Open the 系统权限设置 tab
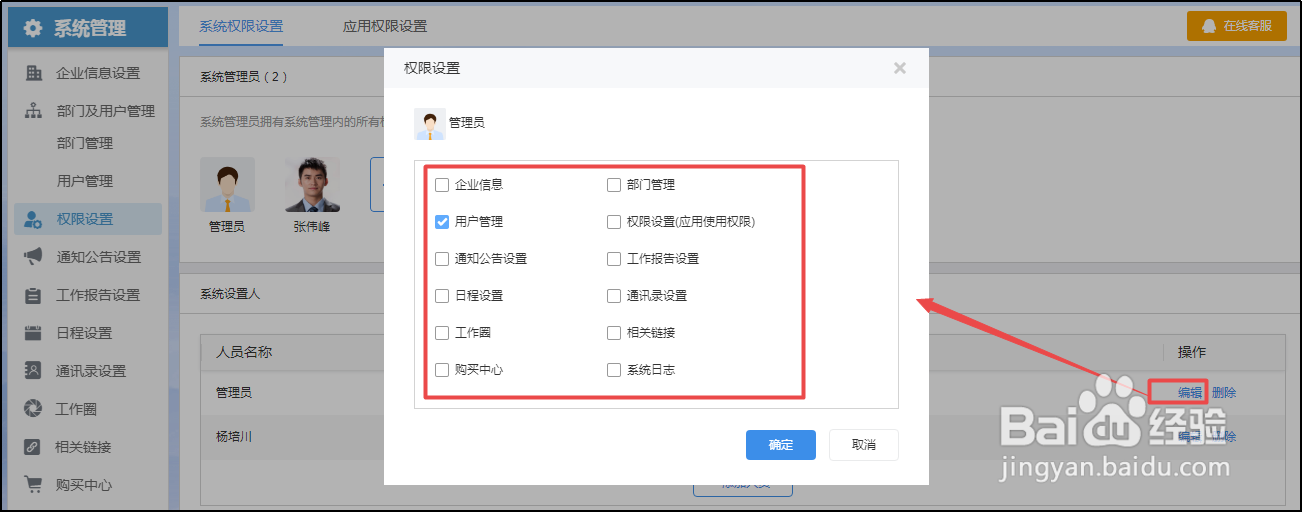The height and width of the screenshot is (512, 1302). [x=241, y=26]
